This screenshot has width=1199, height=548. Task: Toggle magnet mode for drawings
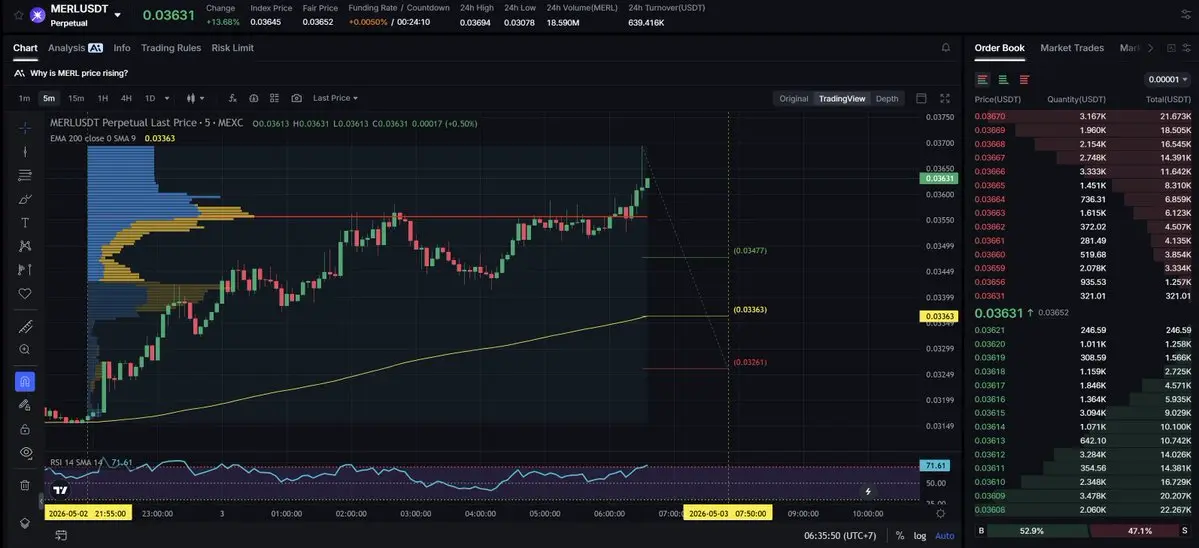[x=24, y=381]
